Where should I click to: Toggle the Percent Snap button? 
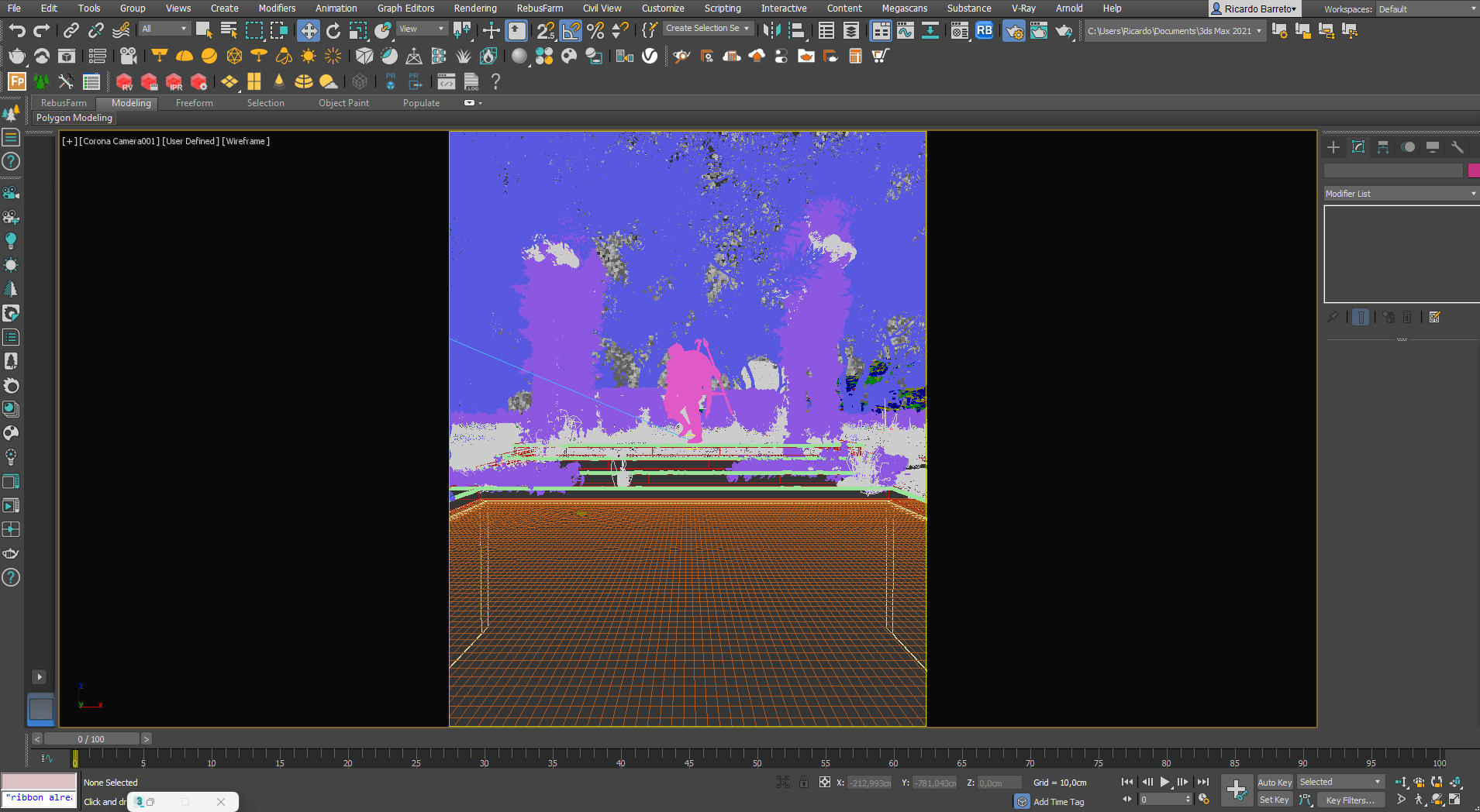pos(595,30)
